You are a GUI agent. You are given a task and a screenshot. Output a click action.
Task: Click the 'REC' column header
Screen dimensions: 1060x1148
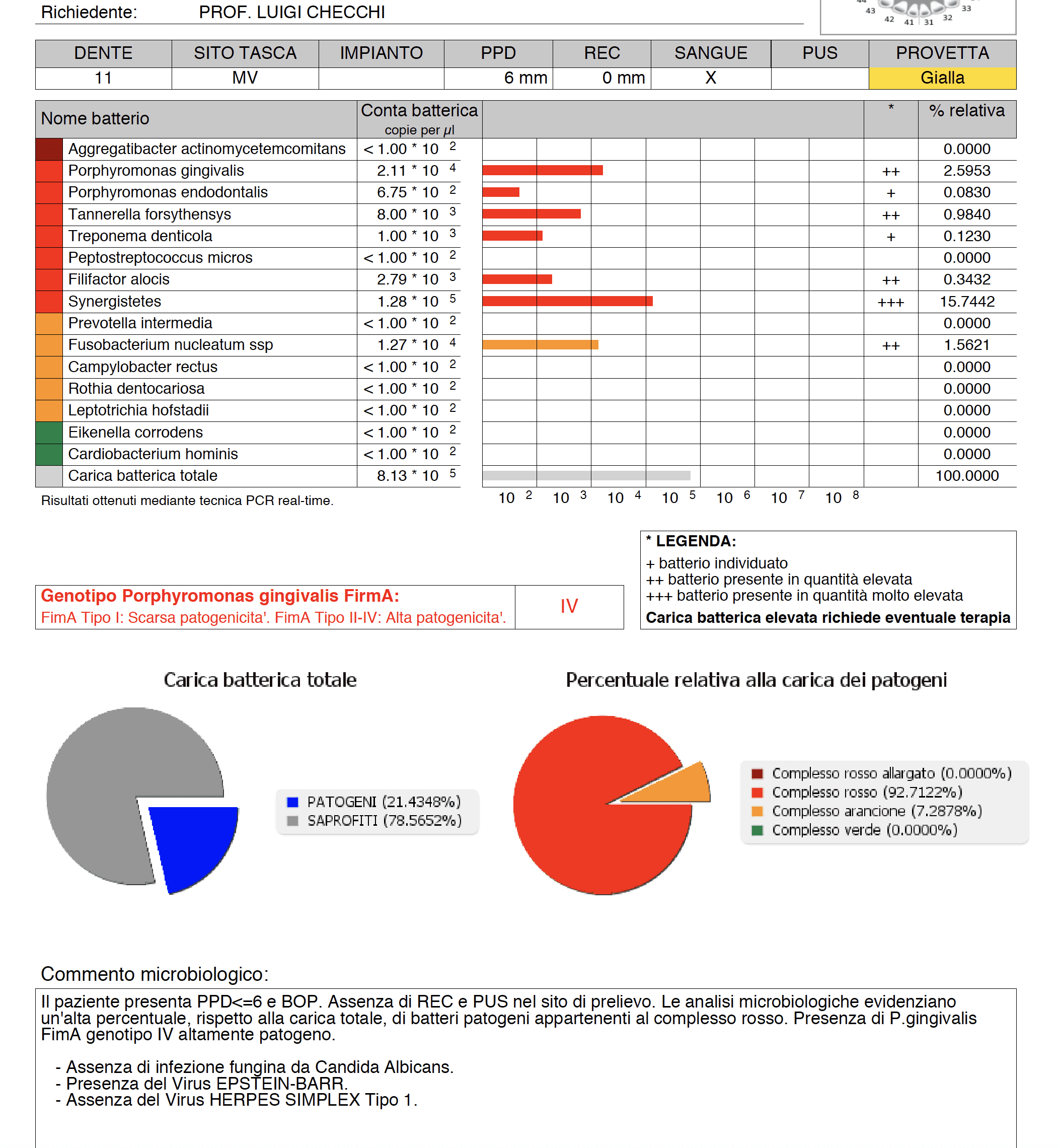pos(601,53)
